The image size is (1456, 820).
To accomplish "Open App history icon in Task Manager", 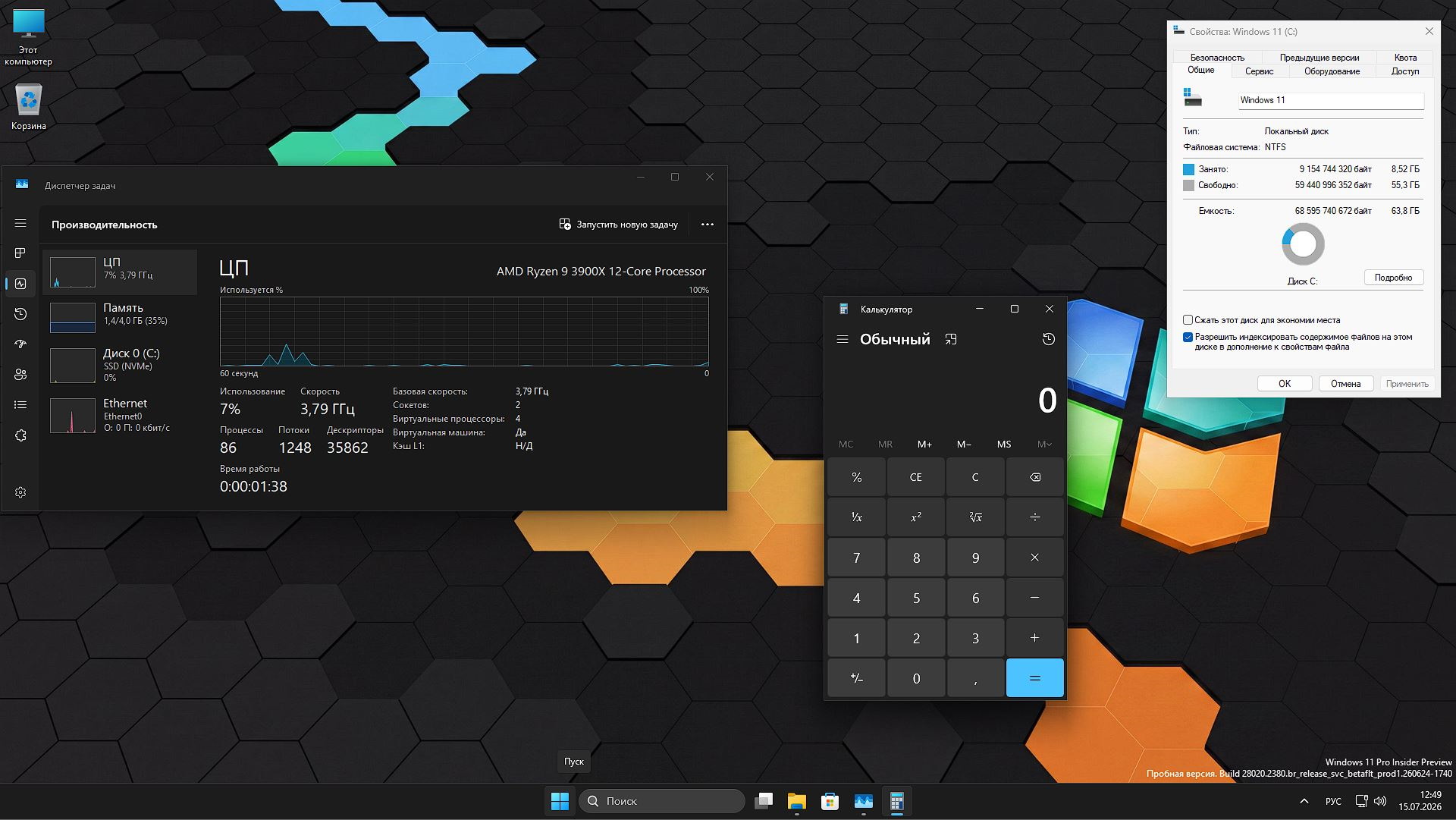I will (x=20, y=314).
